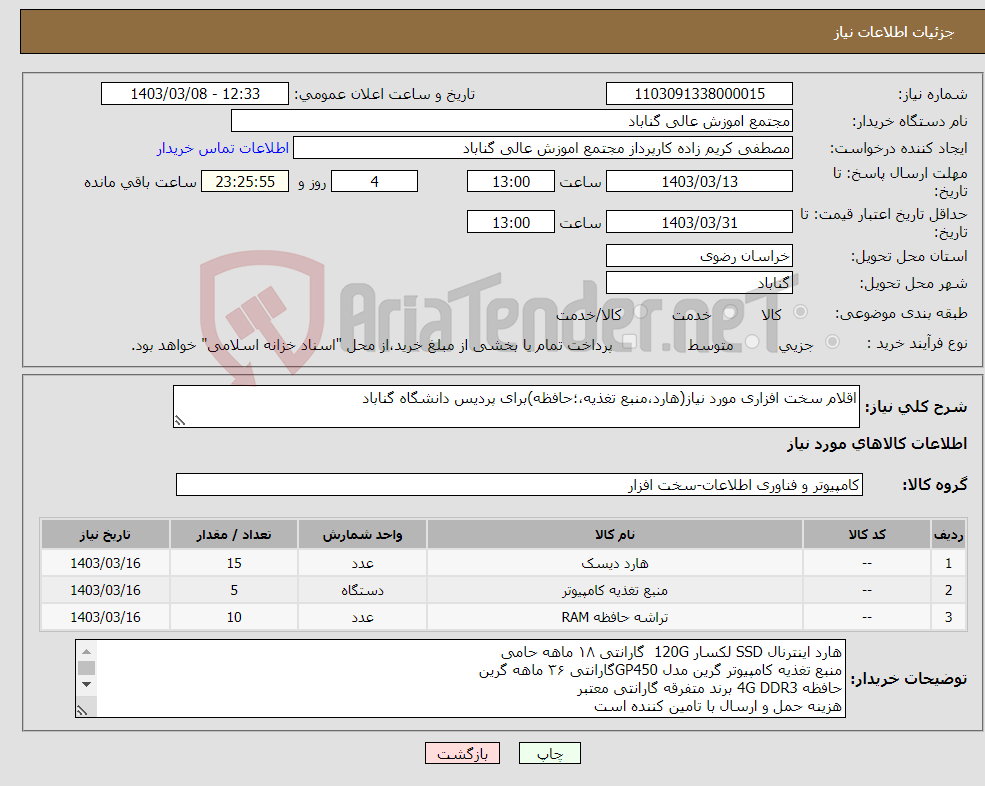Image resolution: width=985 pixels, height=786 pixels.
Task: Click remaining time field 23:25:55
Action: point(245,182)
